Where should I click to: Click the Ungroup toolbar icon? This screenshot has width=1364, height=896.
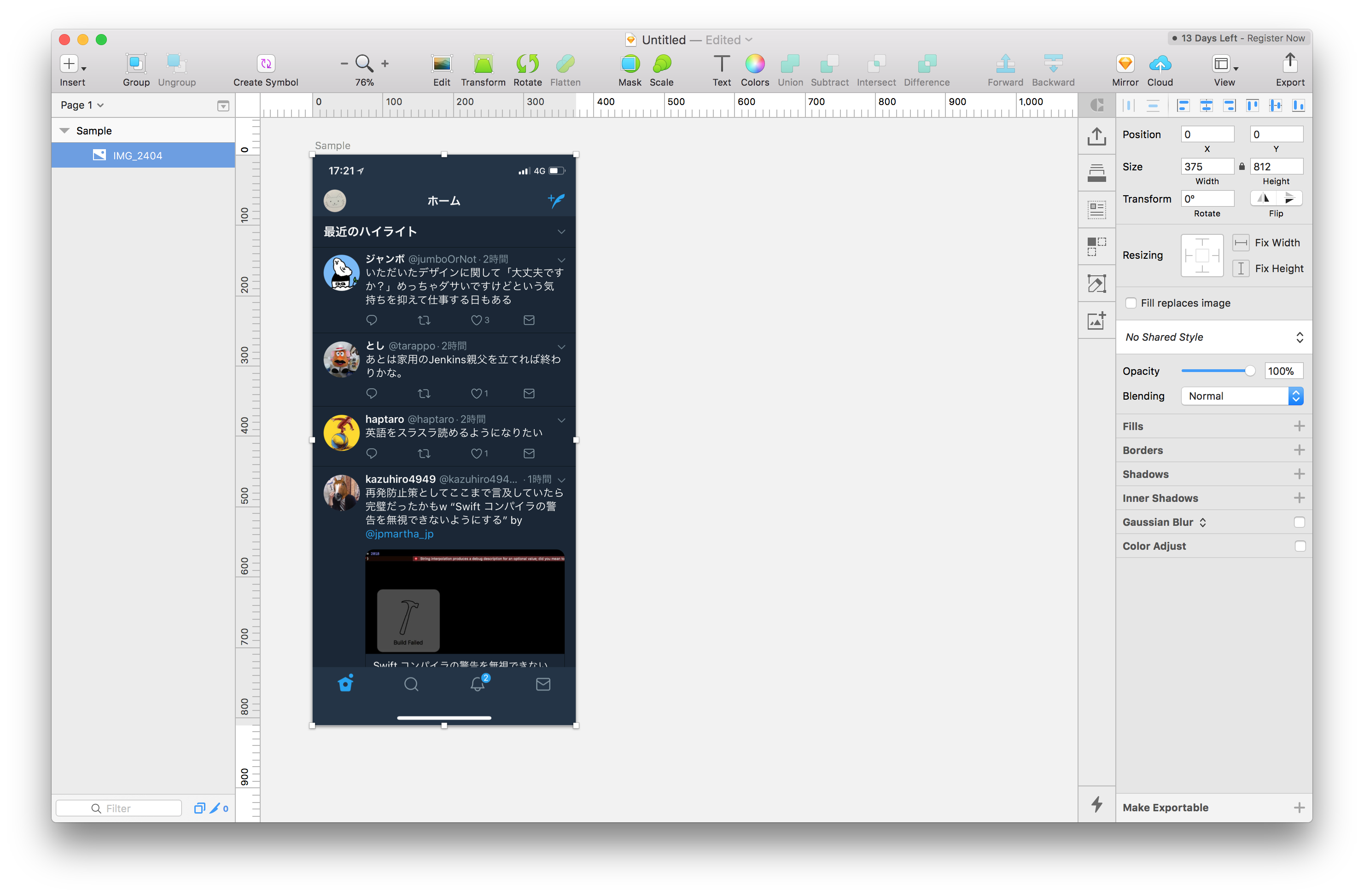pyautogui.click(x=176, y=64)
